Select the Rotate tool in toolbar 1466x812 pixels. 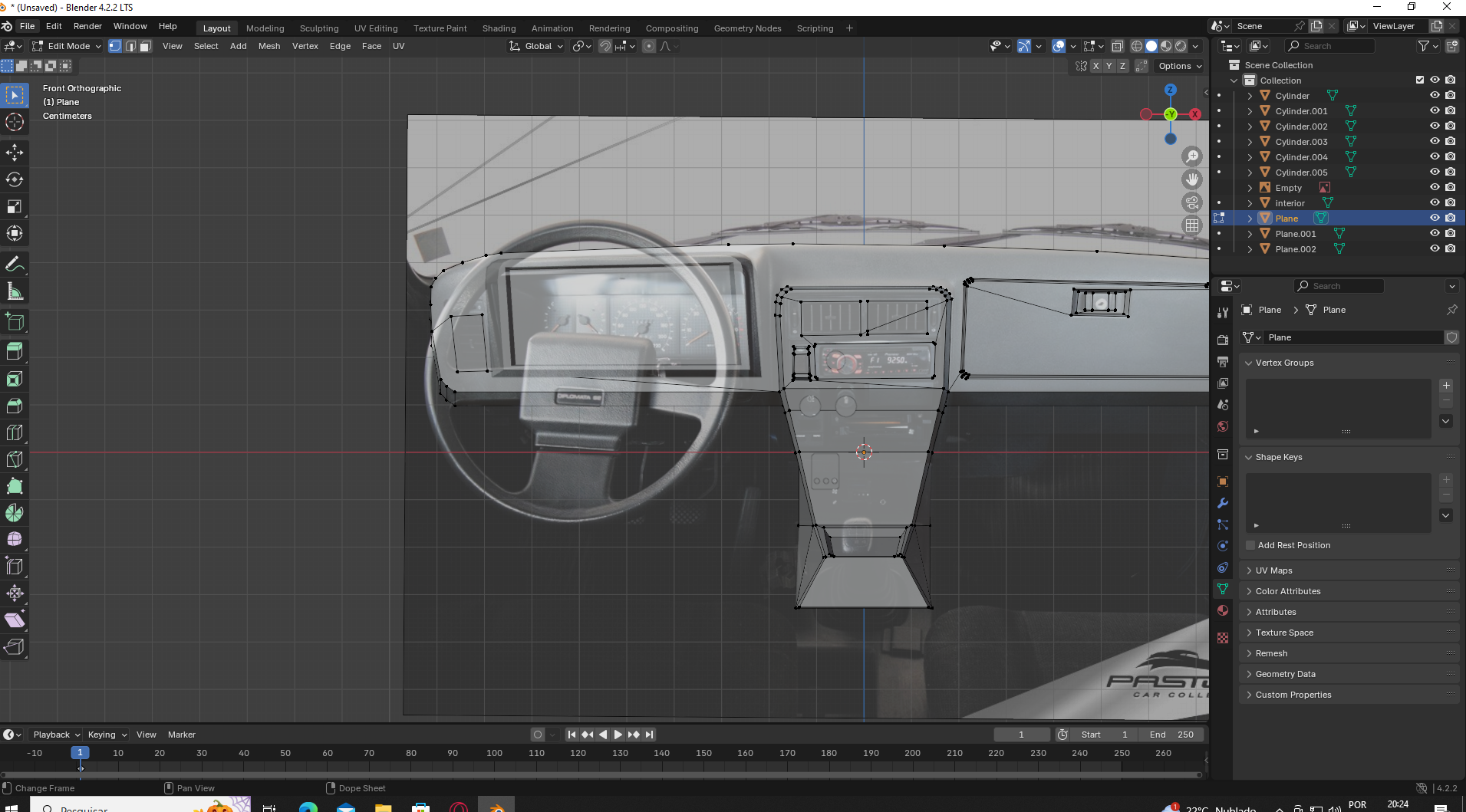(x=15, y=179)
